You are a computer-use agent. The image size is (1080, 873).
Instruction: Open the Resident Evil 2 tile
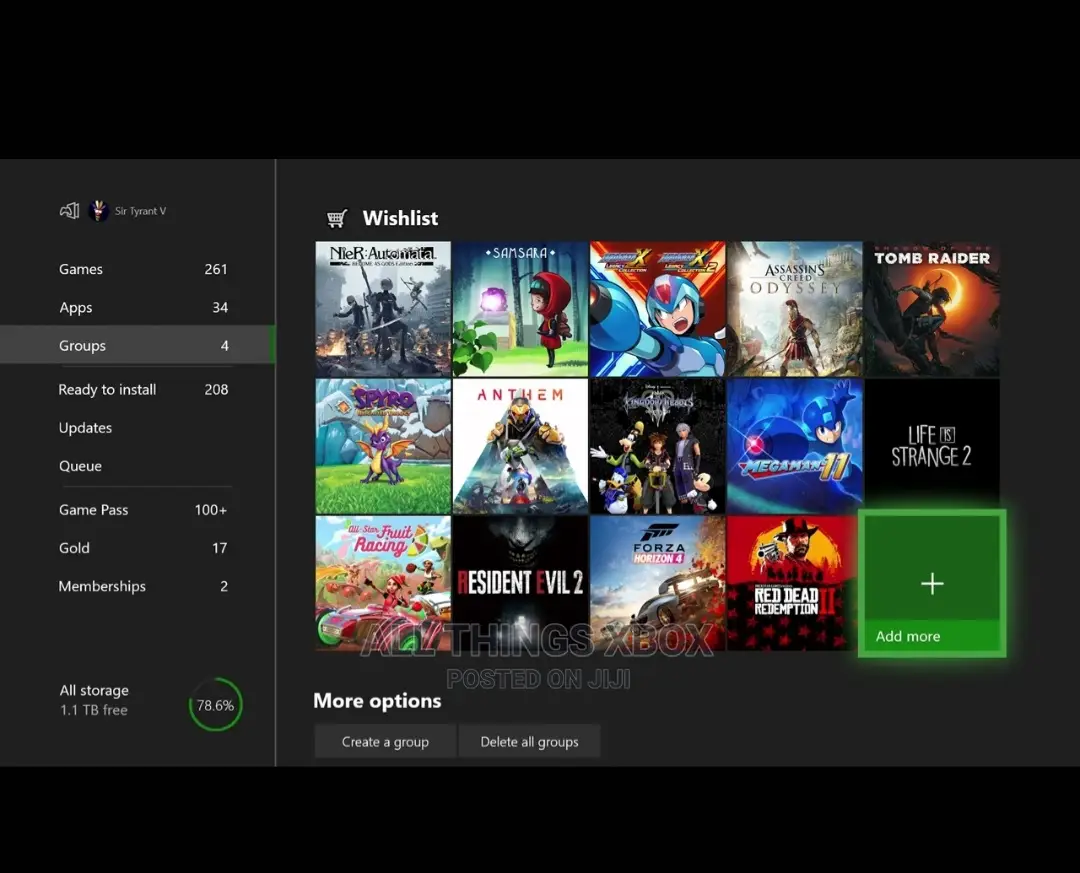click(521, 583)
